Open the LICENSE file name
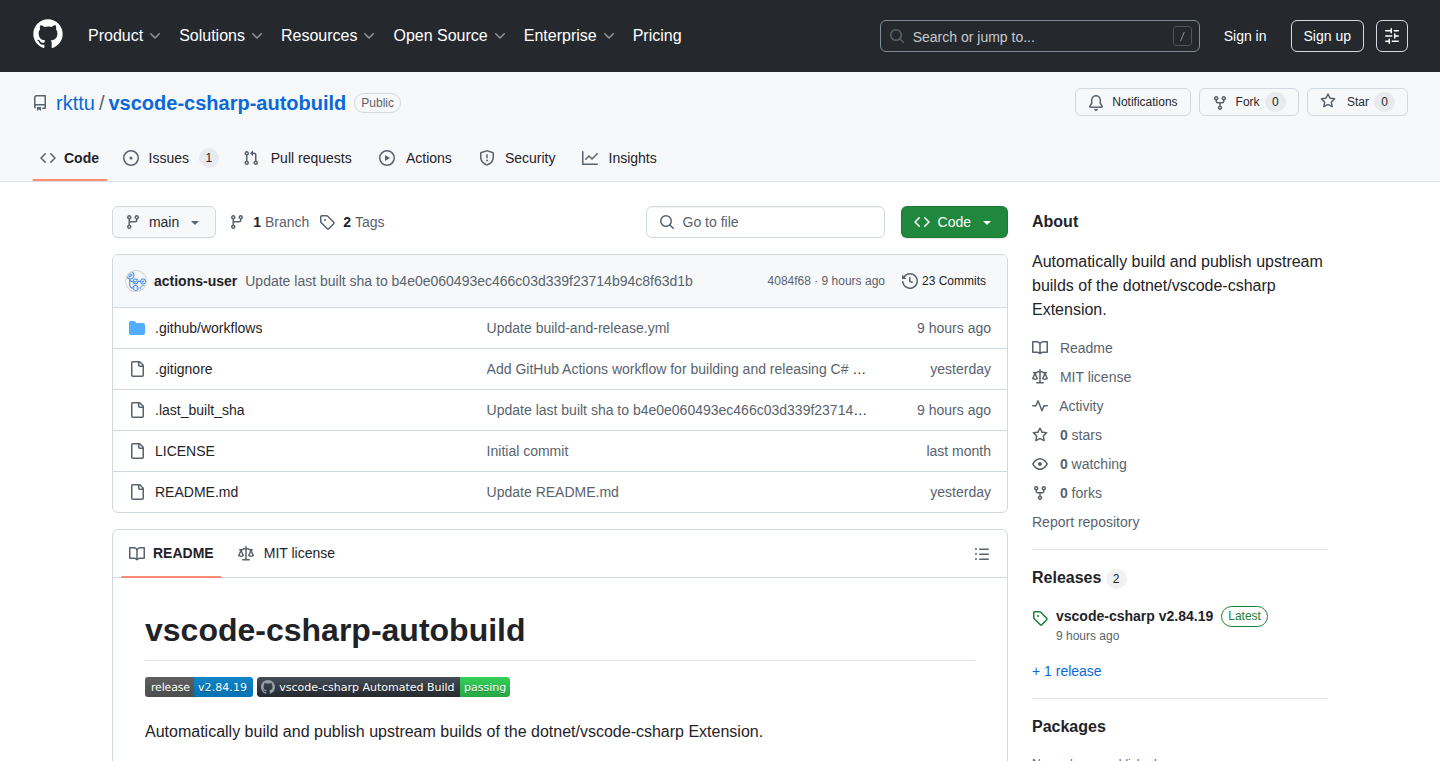 click(x=185, y=451)
